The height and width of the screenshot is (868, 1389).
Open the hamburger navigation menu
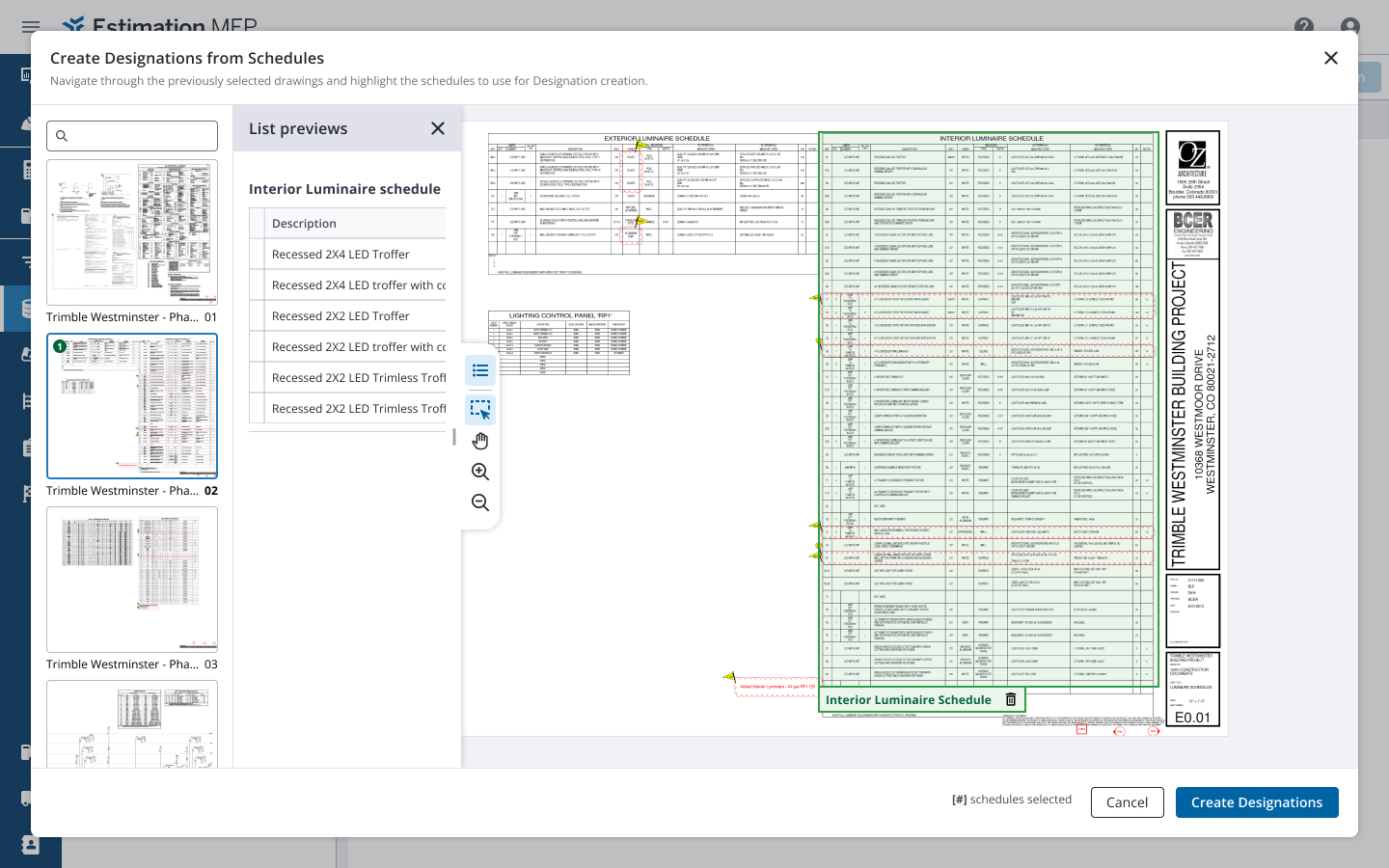tap(32, 27)
